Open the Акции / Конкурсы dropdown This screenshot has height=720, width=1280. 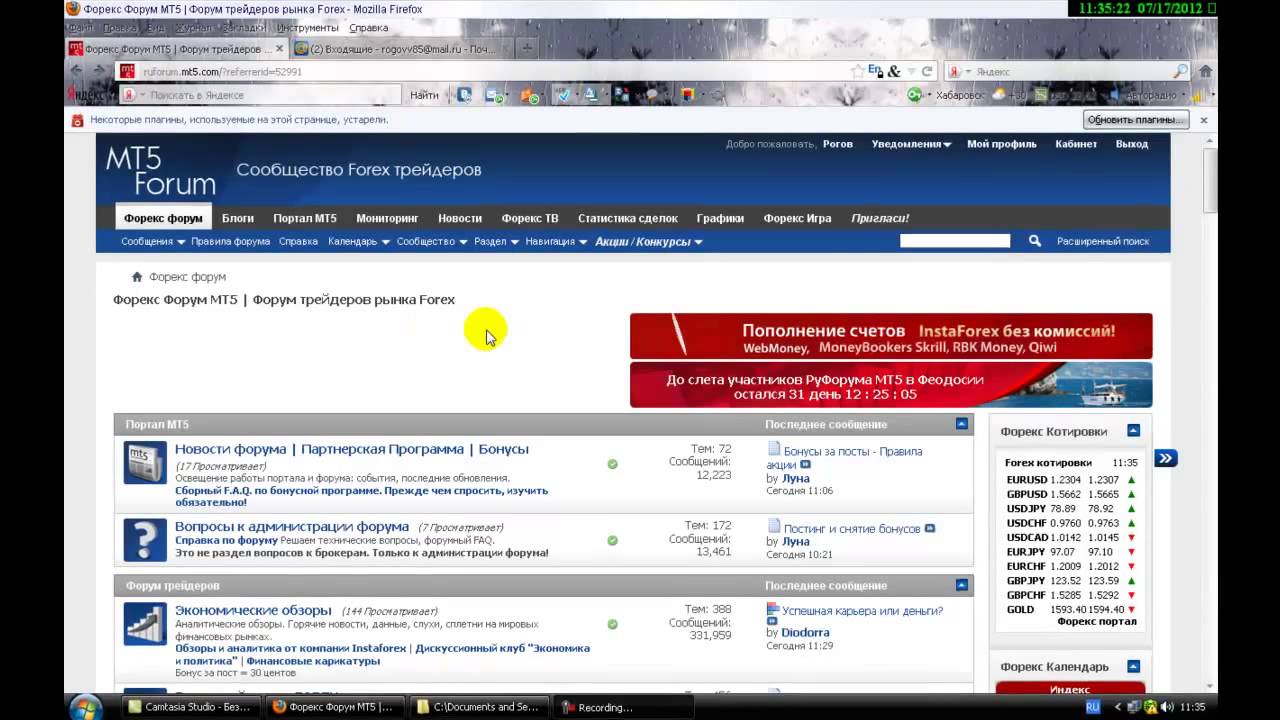(649, 241)
